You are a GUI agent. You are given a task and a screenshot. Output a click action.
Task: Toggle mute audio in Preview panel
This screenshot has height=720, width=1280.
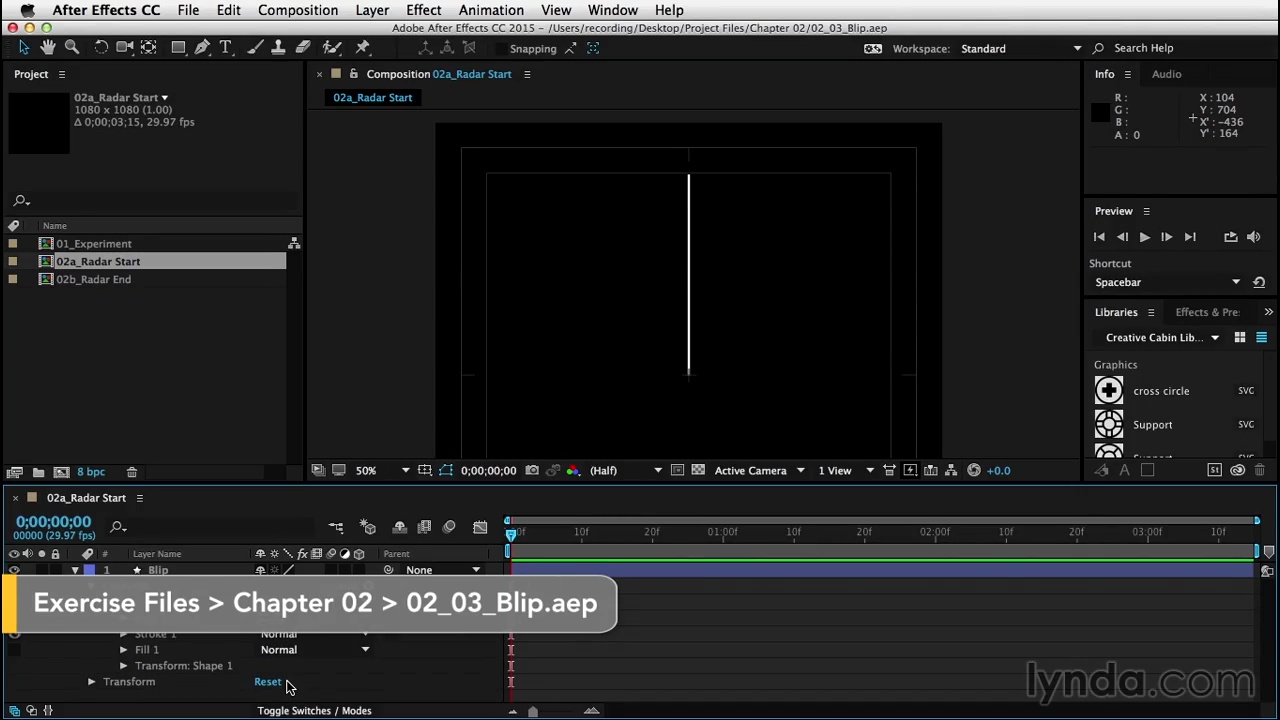pyautogui.click(x=1254, y=237)
